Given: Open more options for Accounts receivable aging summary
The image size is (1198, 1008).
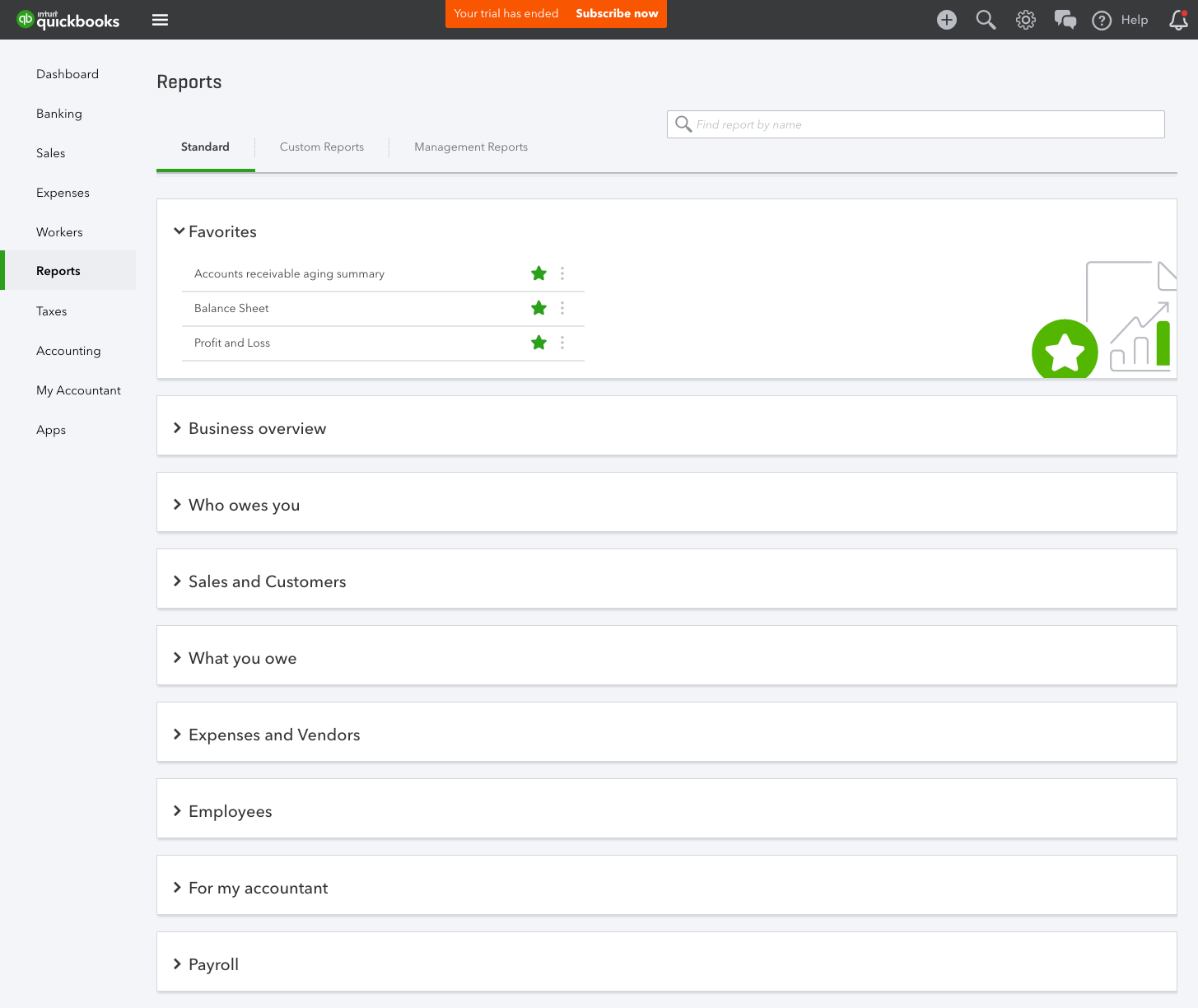Looking at the screenshot, I should click(x=562, y=273).
